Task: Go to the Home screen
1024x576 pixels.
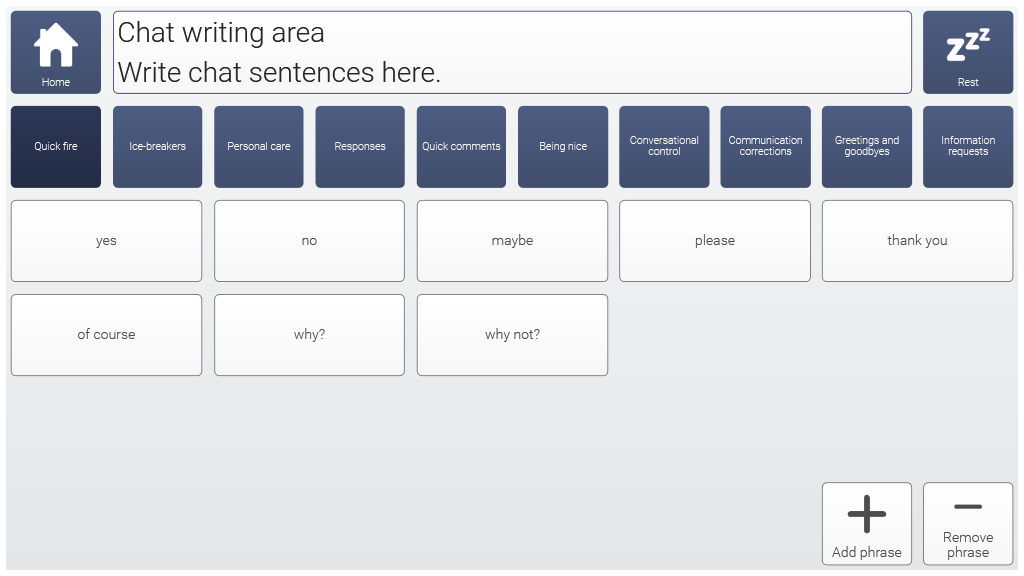Action: (x=56, y=52)
